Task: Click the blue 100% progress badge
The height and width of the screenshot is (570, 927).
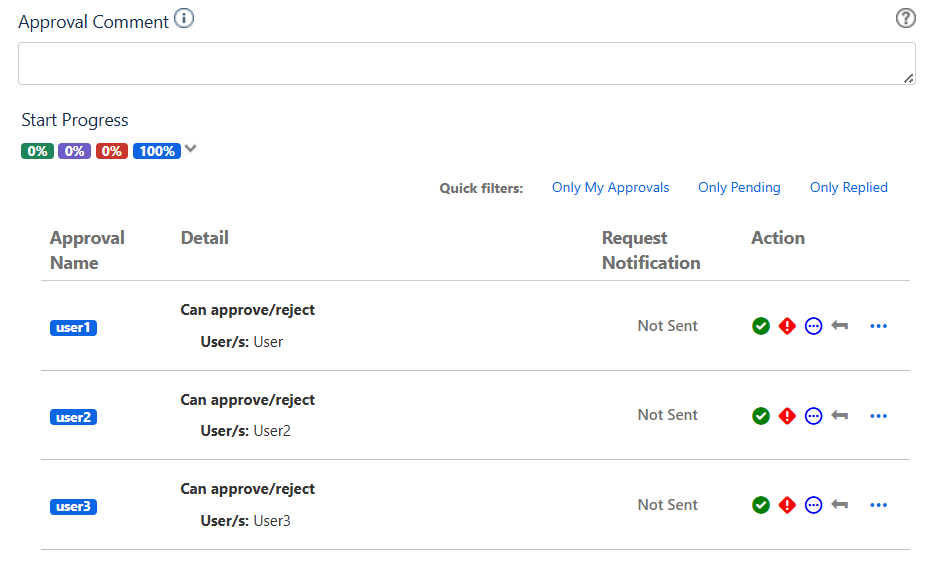Action: [157, 151]
